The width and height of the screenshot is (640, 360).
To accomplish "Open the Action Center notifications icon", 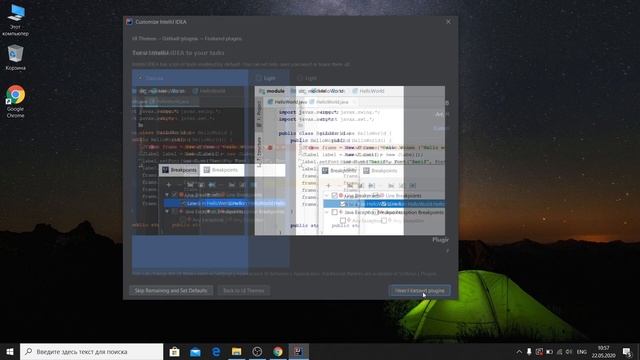I will point(627,352).
